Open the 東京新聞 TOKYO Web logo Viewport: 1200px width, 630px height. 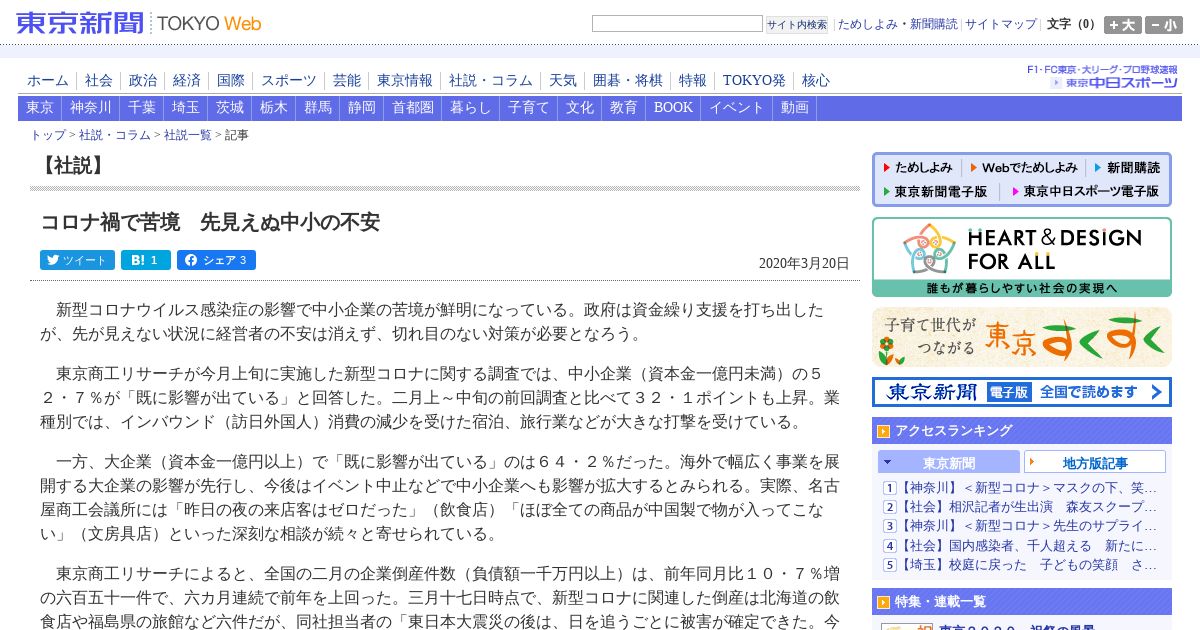click(138, 23)
